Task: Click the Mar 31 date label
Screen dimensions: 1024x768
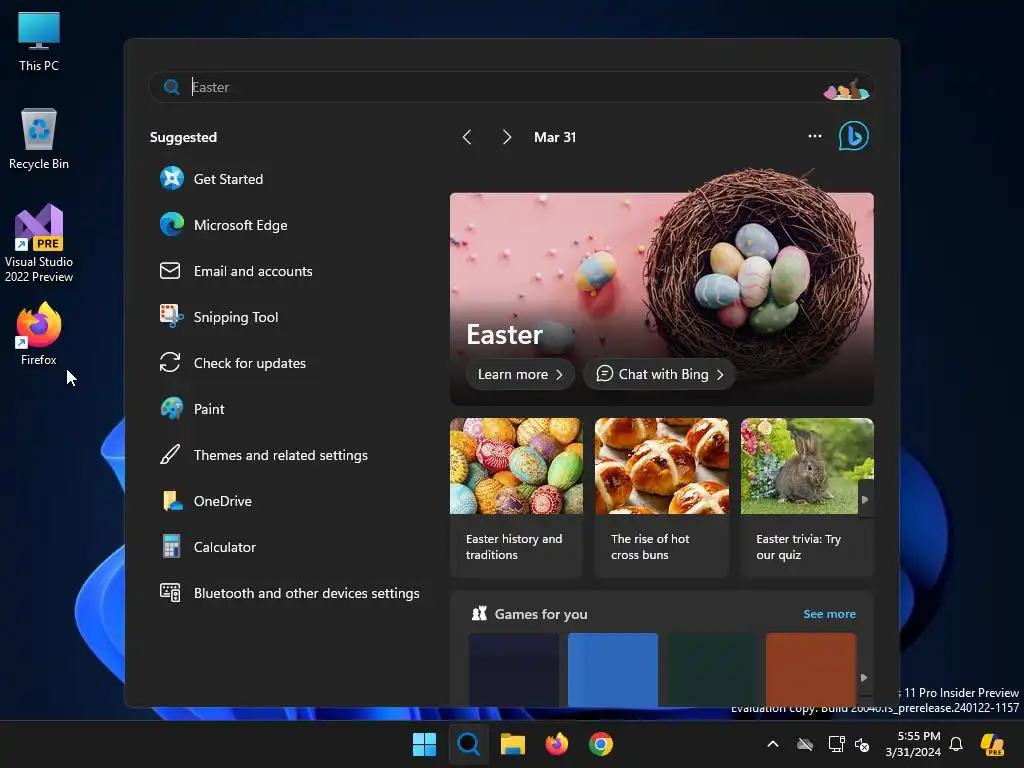Action: (x=555, y=137)
